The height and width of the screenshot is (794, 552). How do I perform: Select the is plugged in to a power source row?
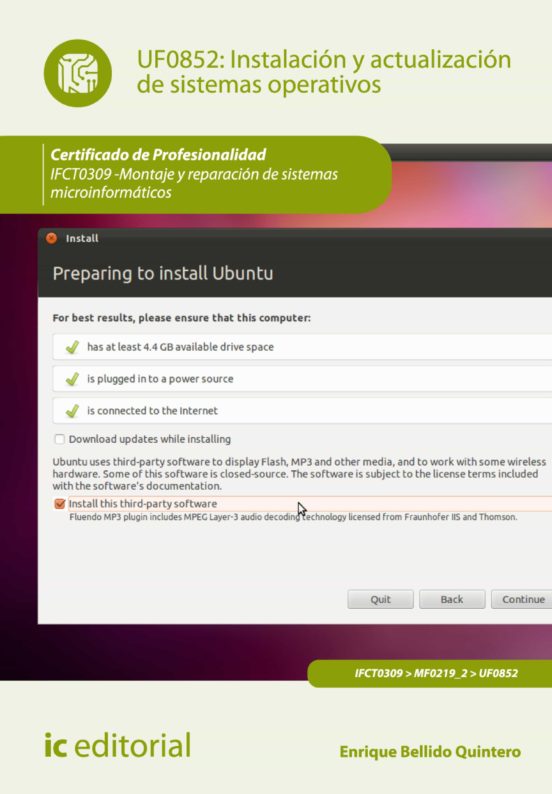(x=302, y=379)
